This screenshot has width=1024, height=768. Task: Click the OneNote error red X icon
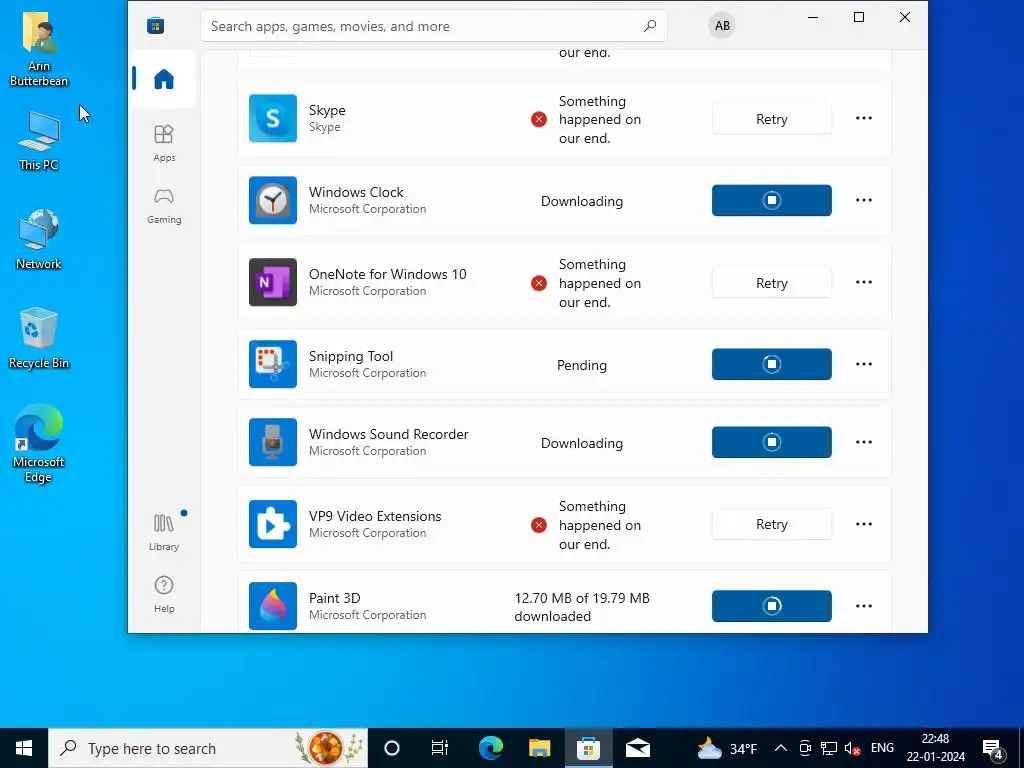tap(539, 283)
